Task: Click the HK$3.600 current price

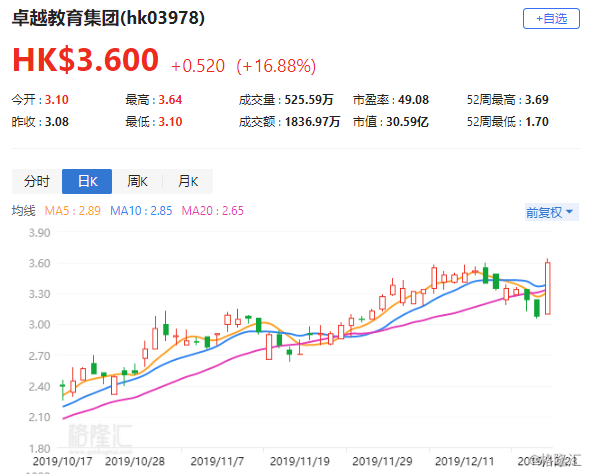Action: tap(86, 60)
